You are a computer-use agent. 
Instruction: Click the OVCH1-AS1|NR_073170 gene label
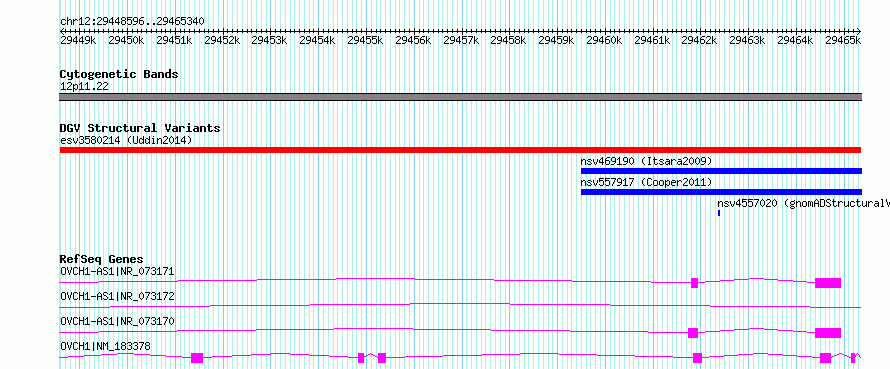tap(117, 321)
